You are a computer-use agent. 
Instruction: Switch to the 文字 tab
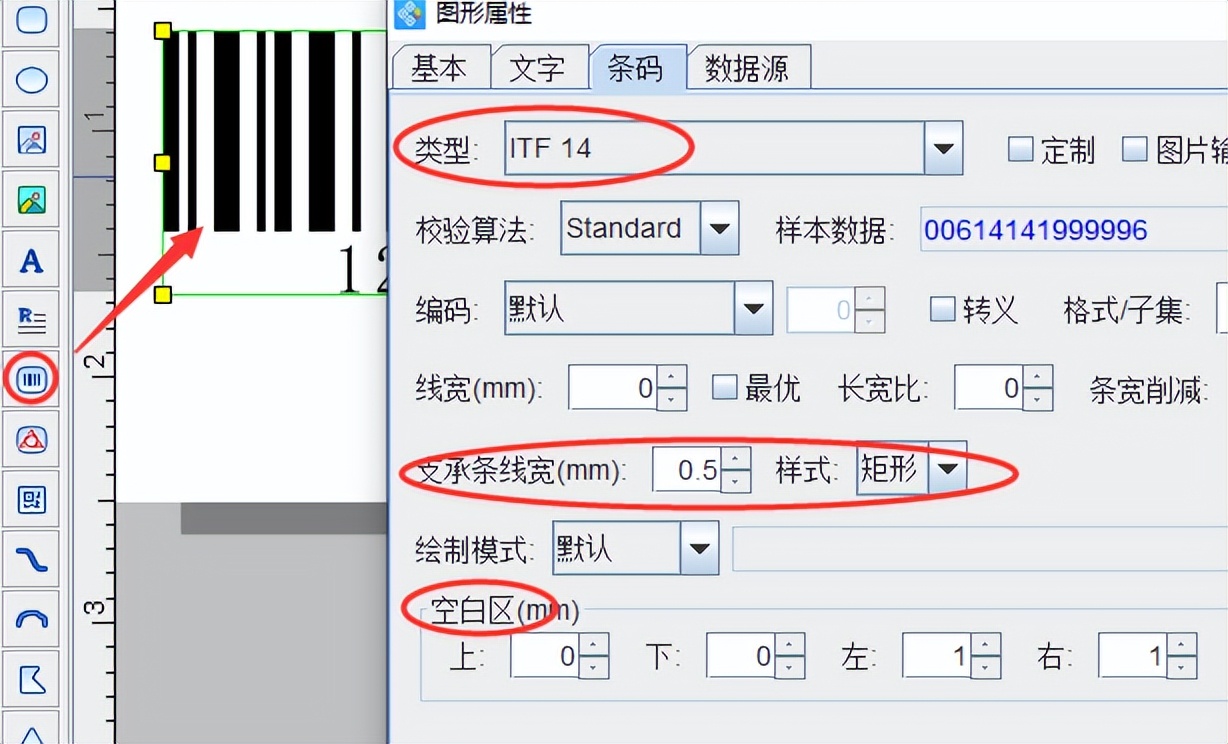coord(540,67)
